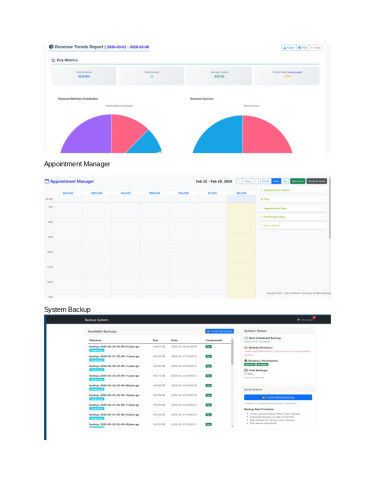Click the Available Backups list scrollbar
375x485 pixels.
[x=232, y=352]
